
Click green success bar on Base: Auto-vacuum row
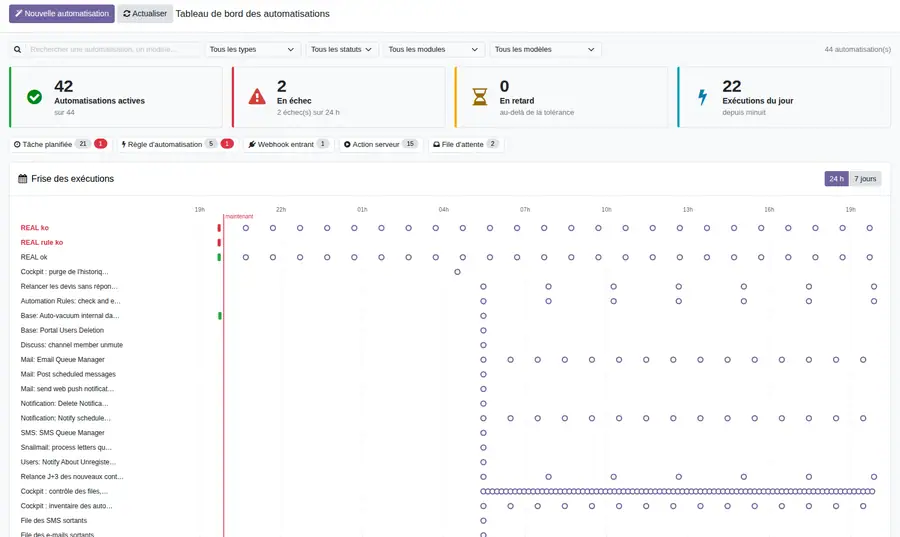[220, 316]
